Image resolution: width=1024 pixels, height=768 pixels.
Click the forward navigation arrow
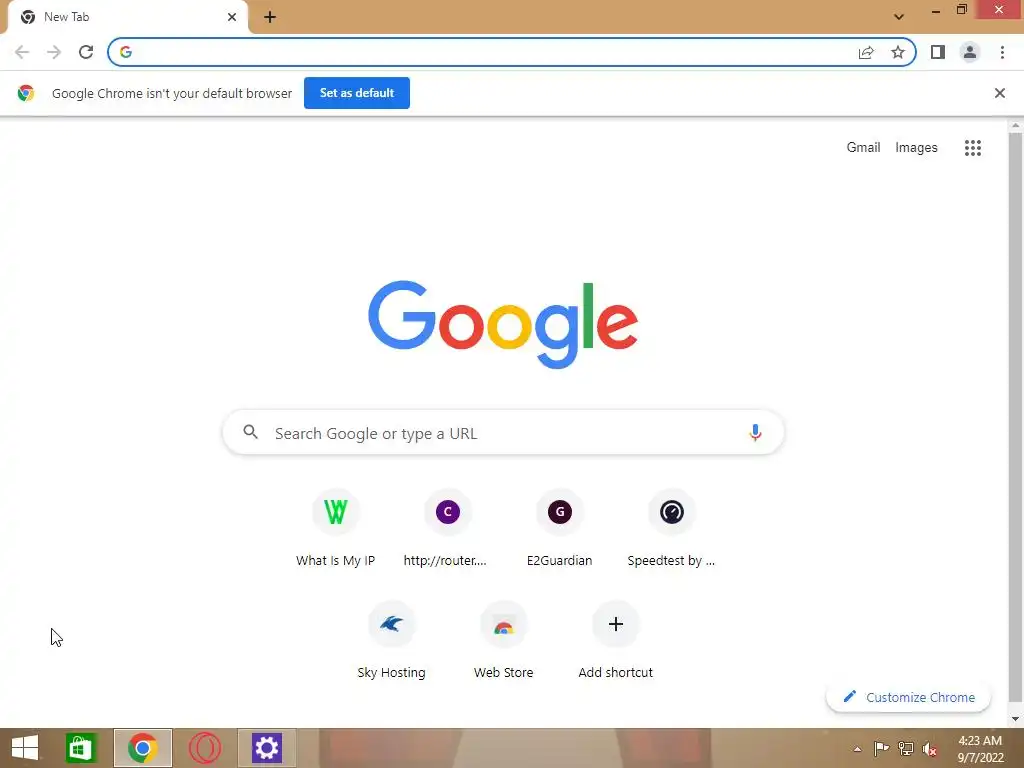[x=54, y=52]
